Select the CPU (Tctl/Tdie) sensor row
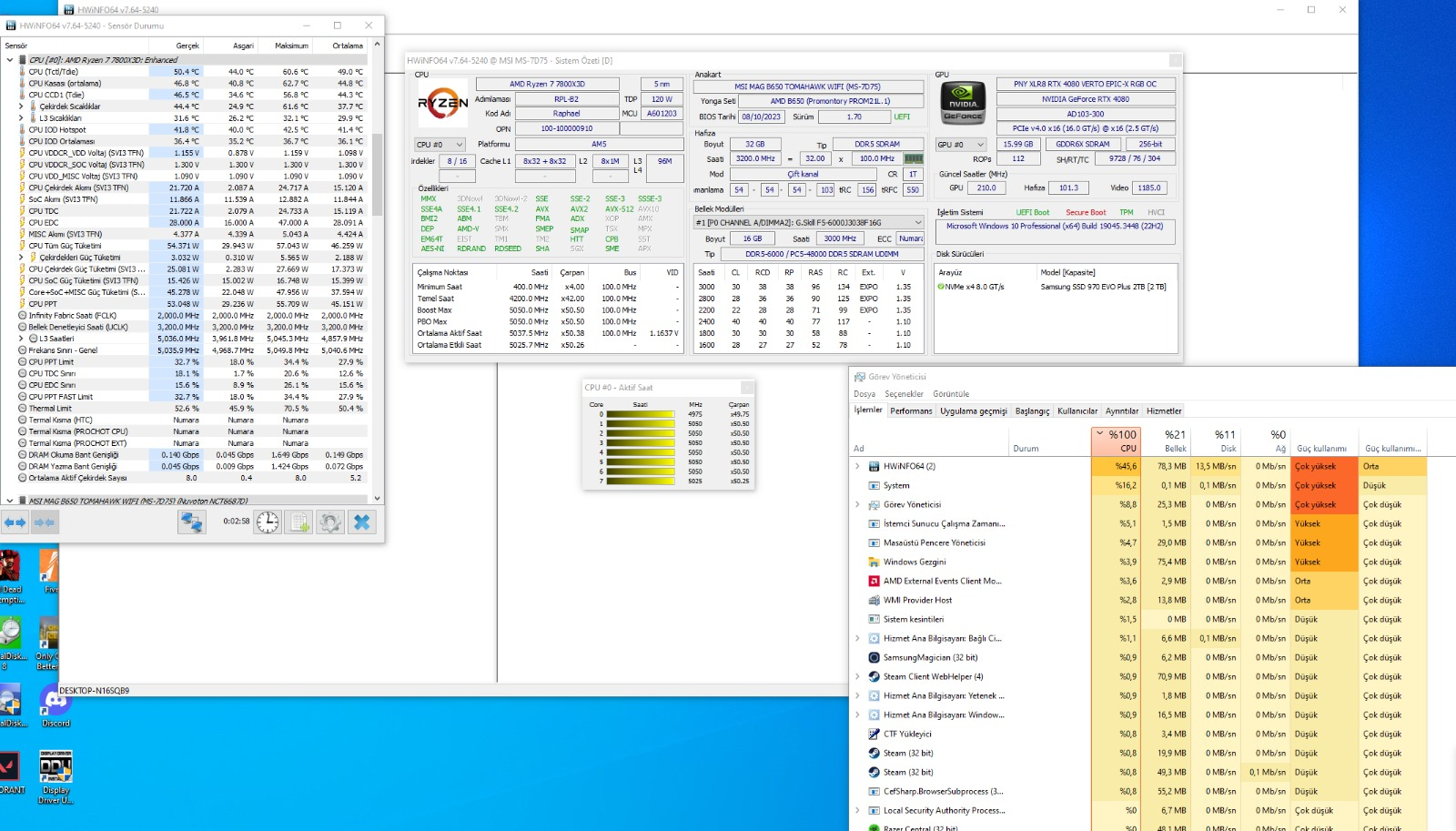 click(185, 72)
